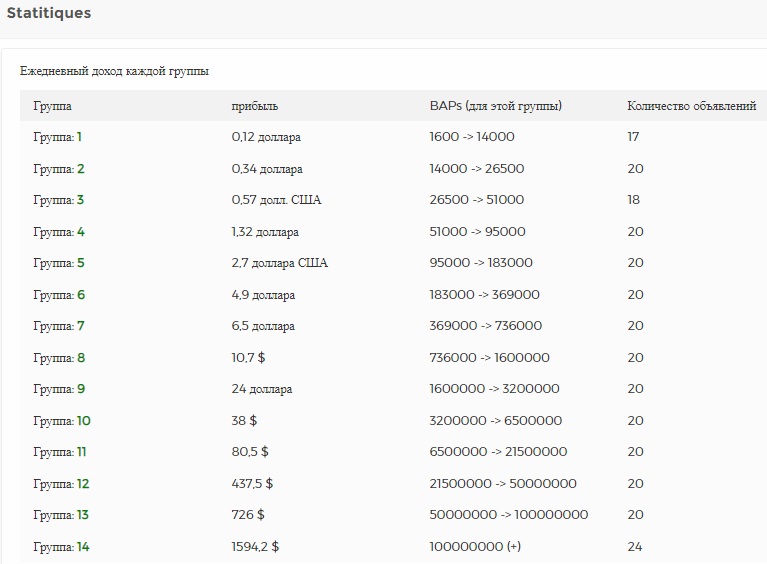767x564 pixels.
Task: Open the Группа 14 link
Action: coord(84,547)
